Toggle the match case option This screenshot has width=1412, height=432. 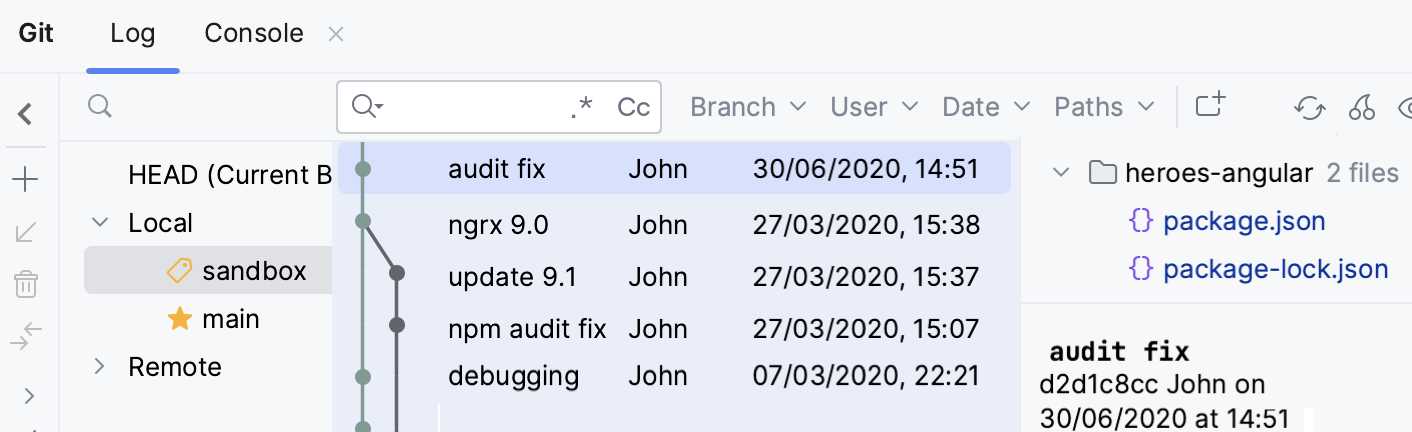[x=633, y=107]
